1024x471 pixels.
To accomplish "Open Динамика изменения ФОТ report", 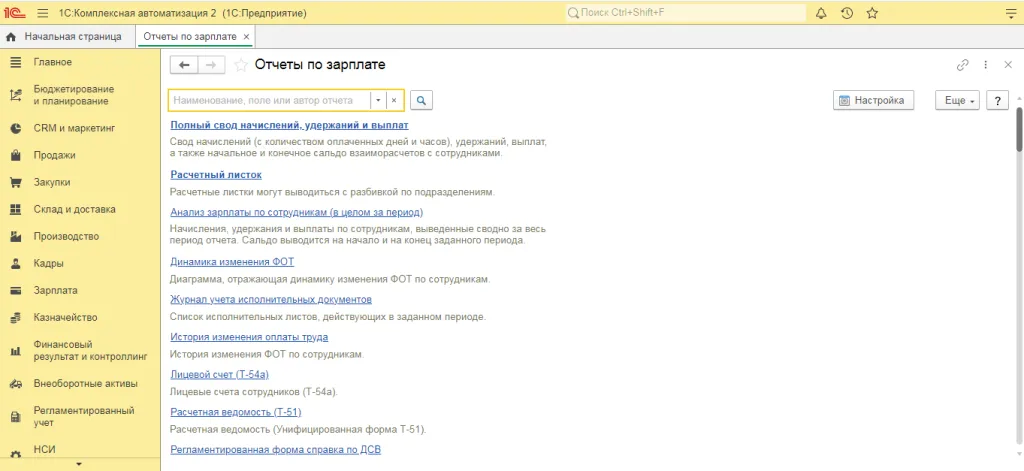I will coord(232,262).
